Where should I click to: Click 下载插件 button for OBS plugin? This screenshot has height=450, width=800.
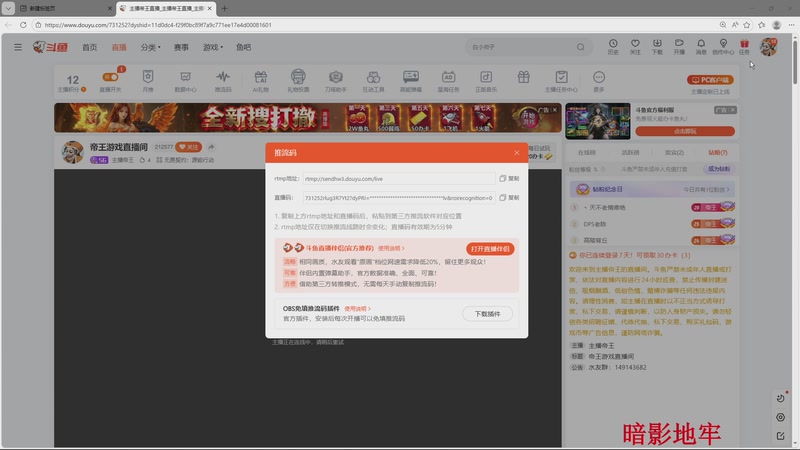click(487, 314)
